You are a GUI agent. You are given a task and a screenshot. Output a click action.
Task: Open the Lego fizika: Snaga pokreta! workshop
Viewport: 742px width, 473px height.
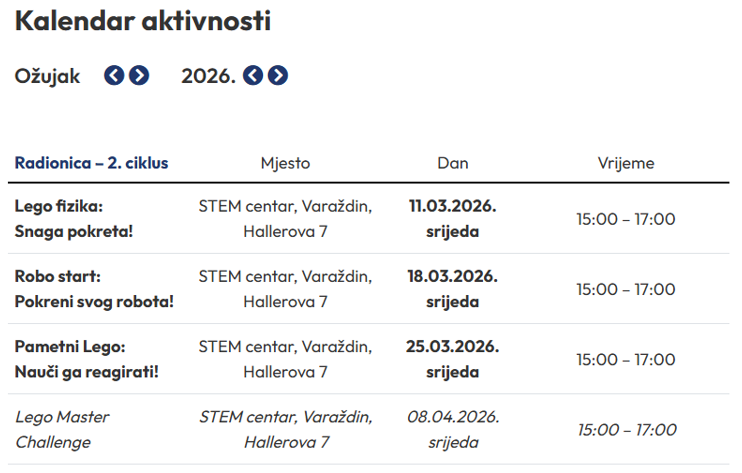[74, 219]
